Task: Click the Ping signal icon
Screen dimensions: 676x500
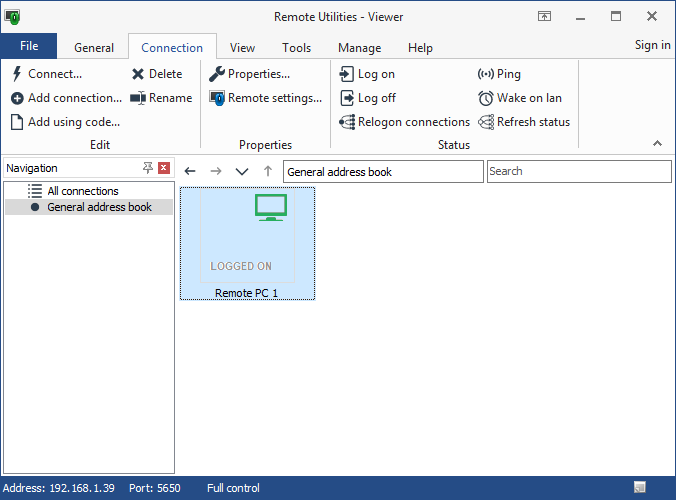Action: click(x=485, y=74)
